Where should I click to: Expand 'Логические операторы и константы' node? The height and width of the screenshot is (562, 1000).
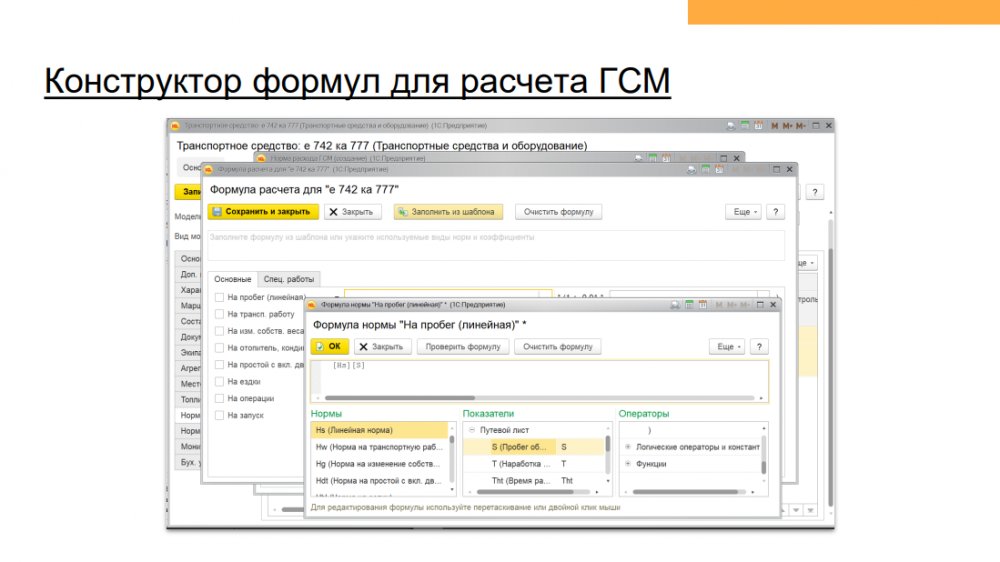pyautogui.click(x=627, y=447)
